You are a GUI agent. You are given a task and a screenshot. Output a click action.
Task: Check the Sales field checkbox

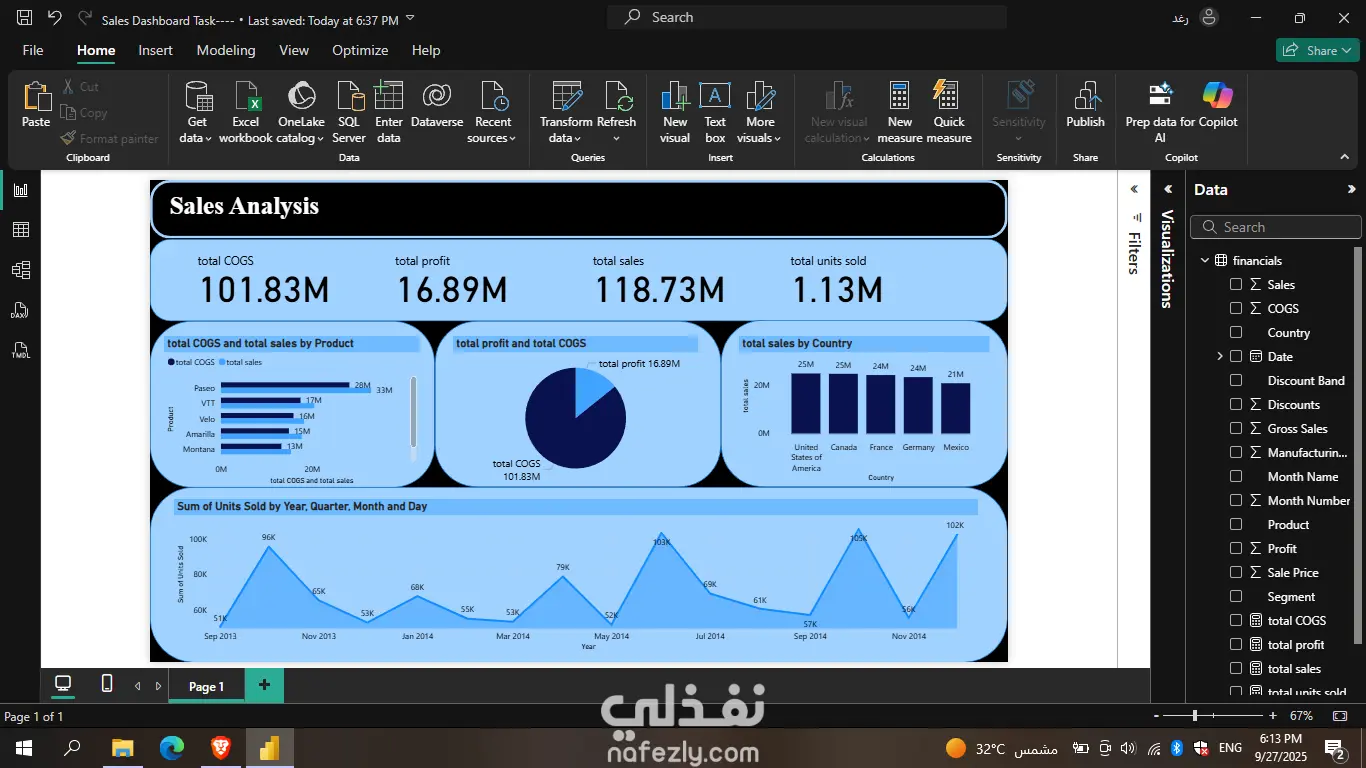1236,285
